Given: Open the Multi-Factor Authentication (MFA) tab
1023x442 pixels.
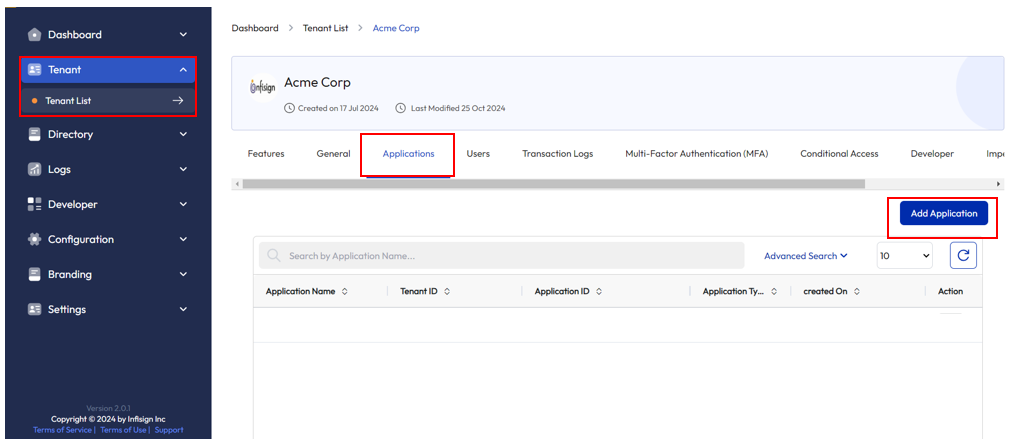Looking at the screenshot, I should pyautogui.click(x=697, y=154).
